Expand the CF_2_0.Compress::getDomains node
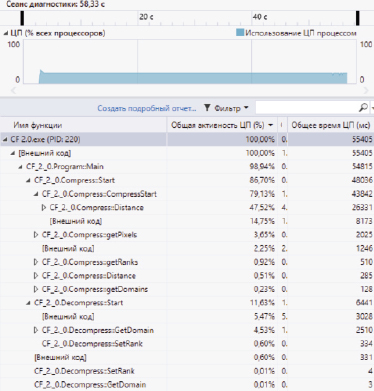 pyautogui.click(x=36, y=289)
